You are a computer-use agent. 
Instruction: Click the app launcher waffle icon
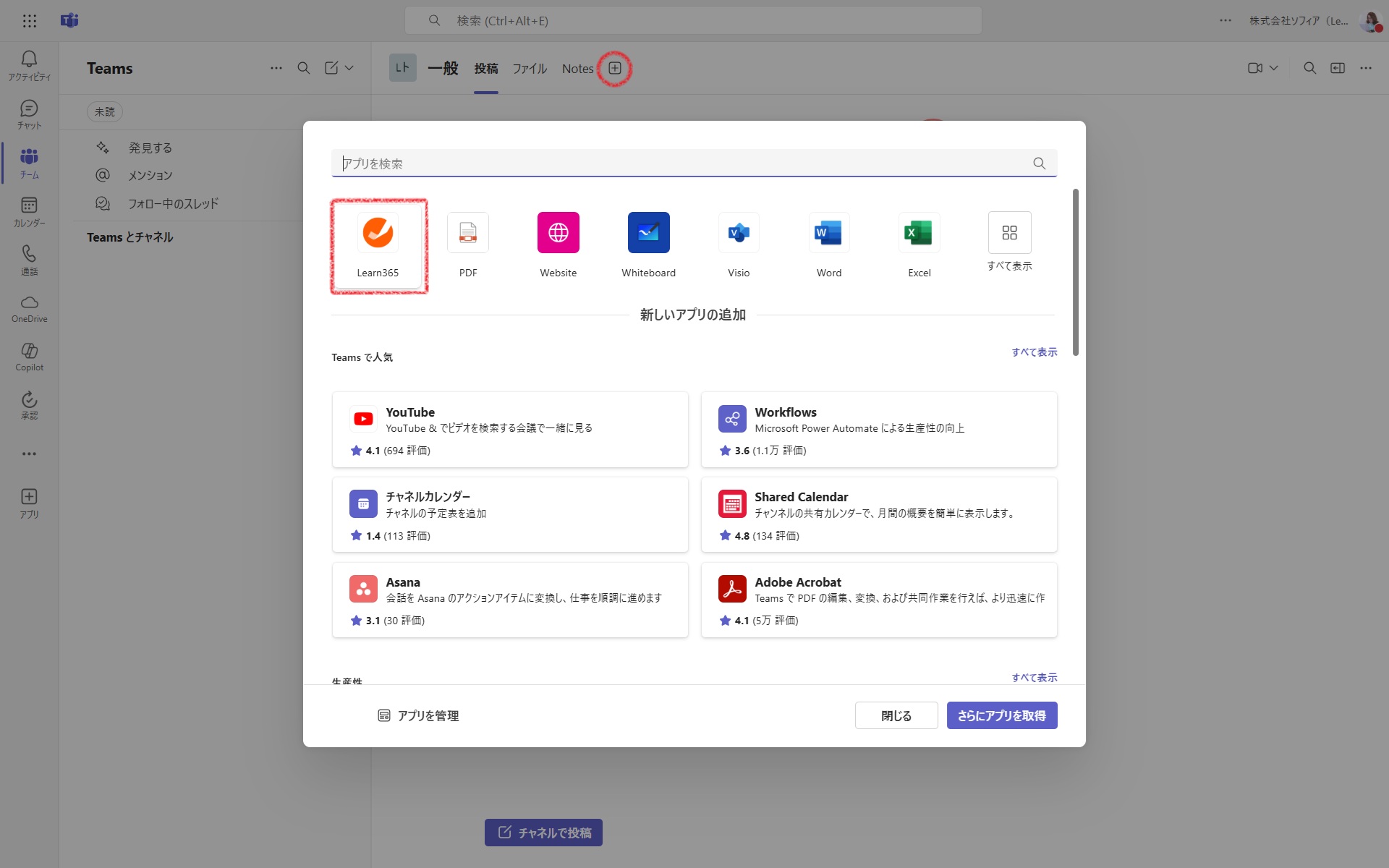tap(29, 21)
